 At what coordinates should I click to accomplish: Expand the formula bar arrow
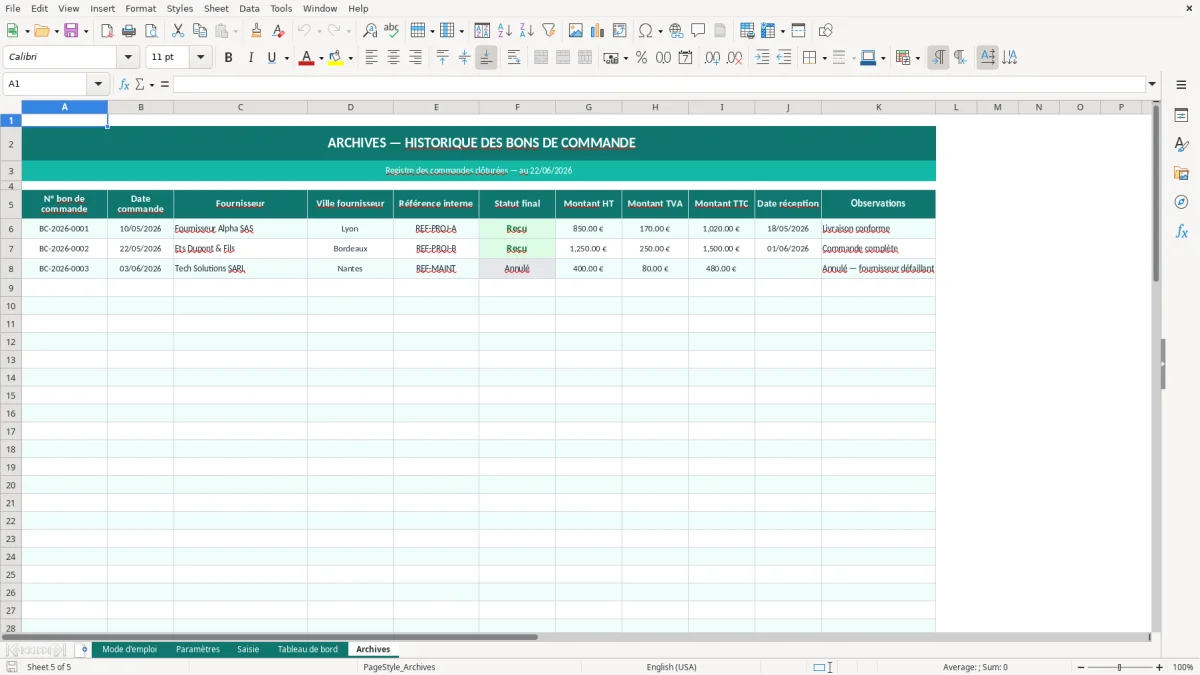(x=1152, y=84)
